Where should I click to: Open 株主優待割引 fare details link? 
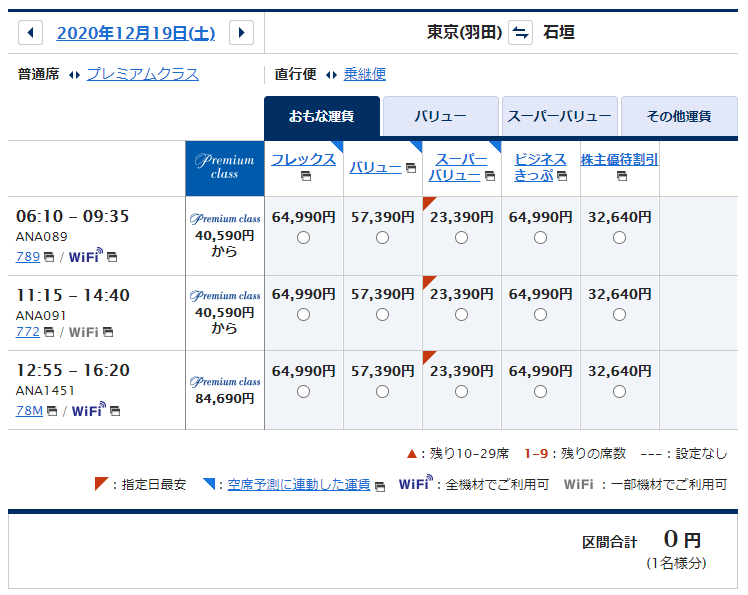(x=619, y=159)
